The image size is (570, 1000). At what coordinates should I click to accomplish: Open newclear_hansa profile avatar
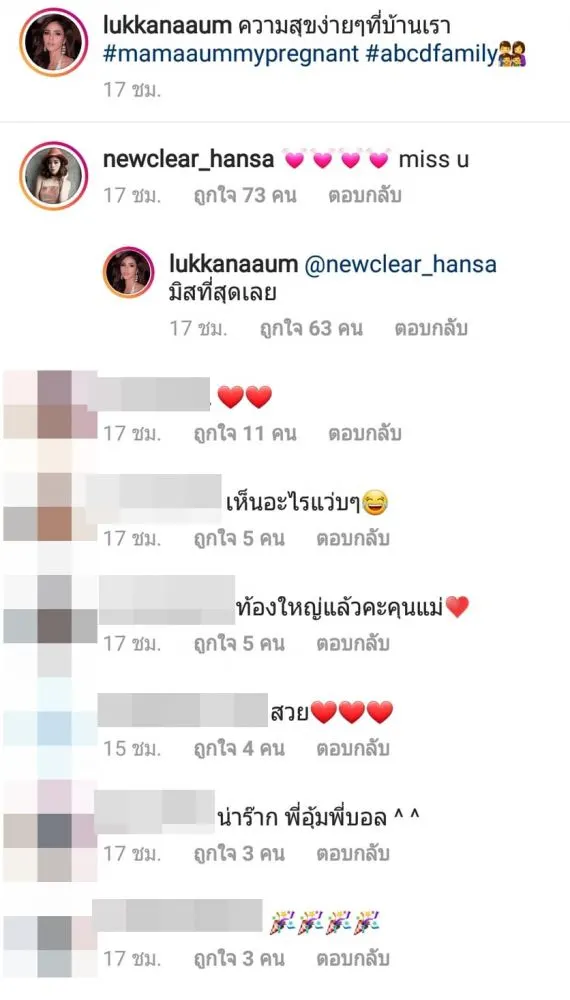[x=54, y=176]
